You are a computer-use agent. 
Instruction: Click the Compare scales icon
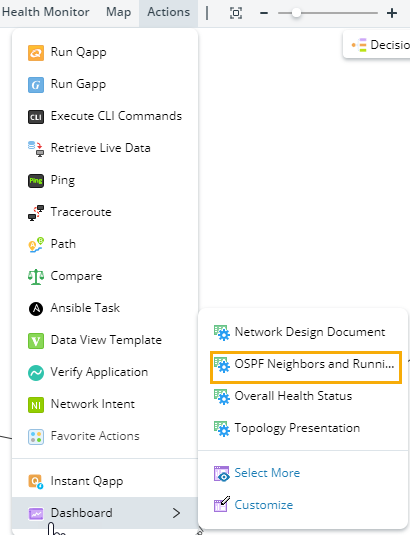tap(36, 276)
